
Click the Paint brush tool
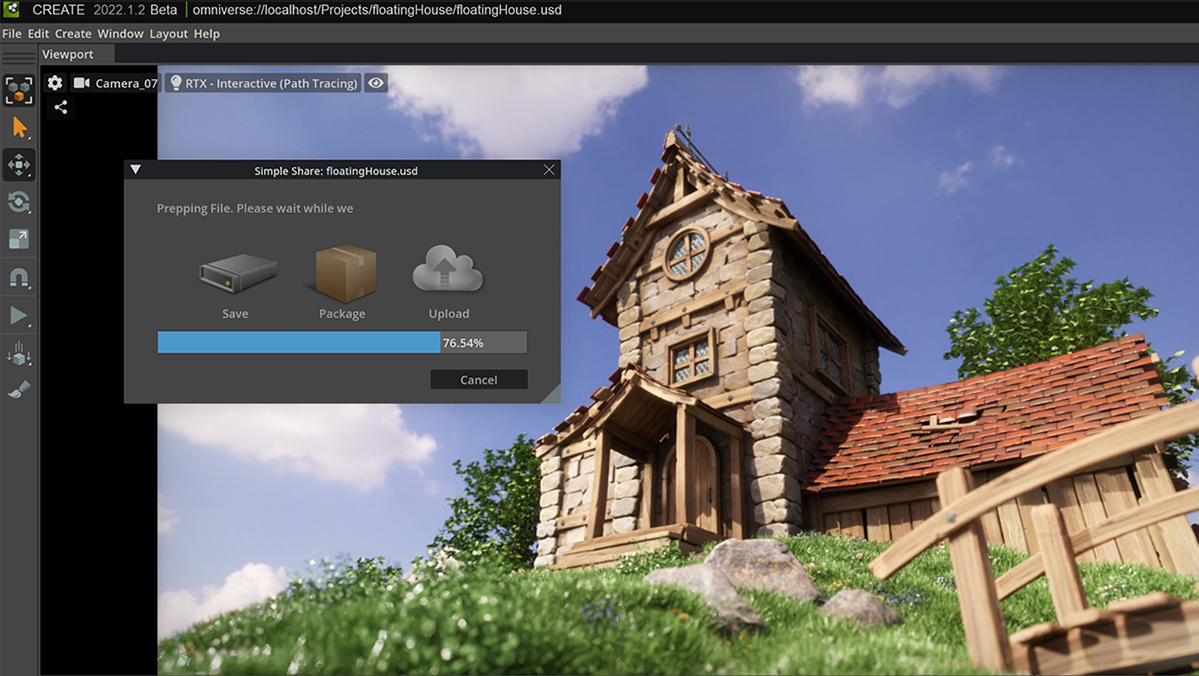tap(19, 390)
